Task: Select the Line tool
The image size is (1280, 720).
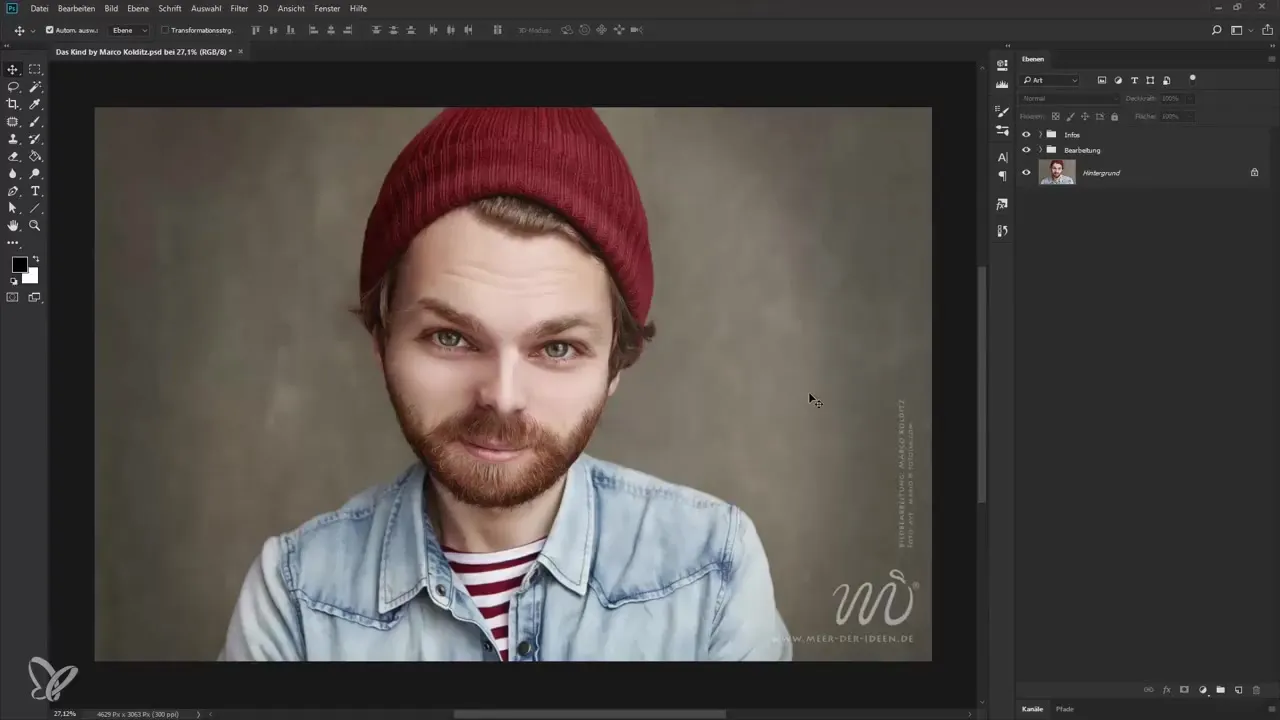Action: [x=35, y=208]
